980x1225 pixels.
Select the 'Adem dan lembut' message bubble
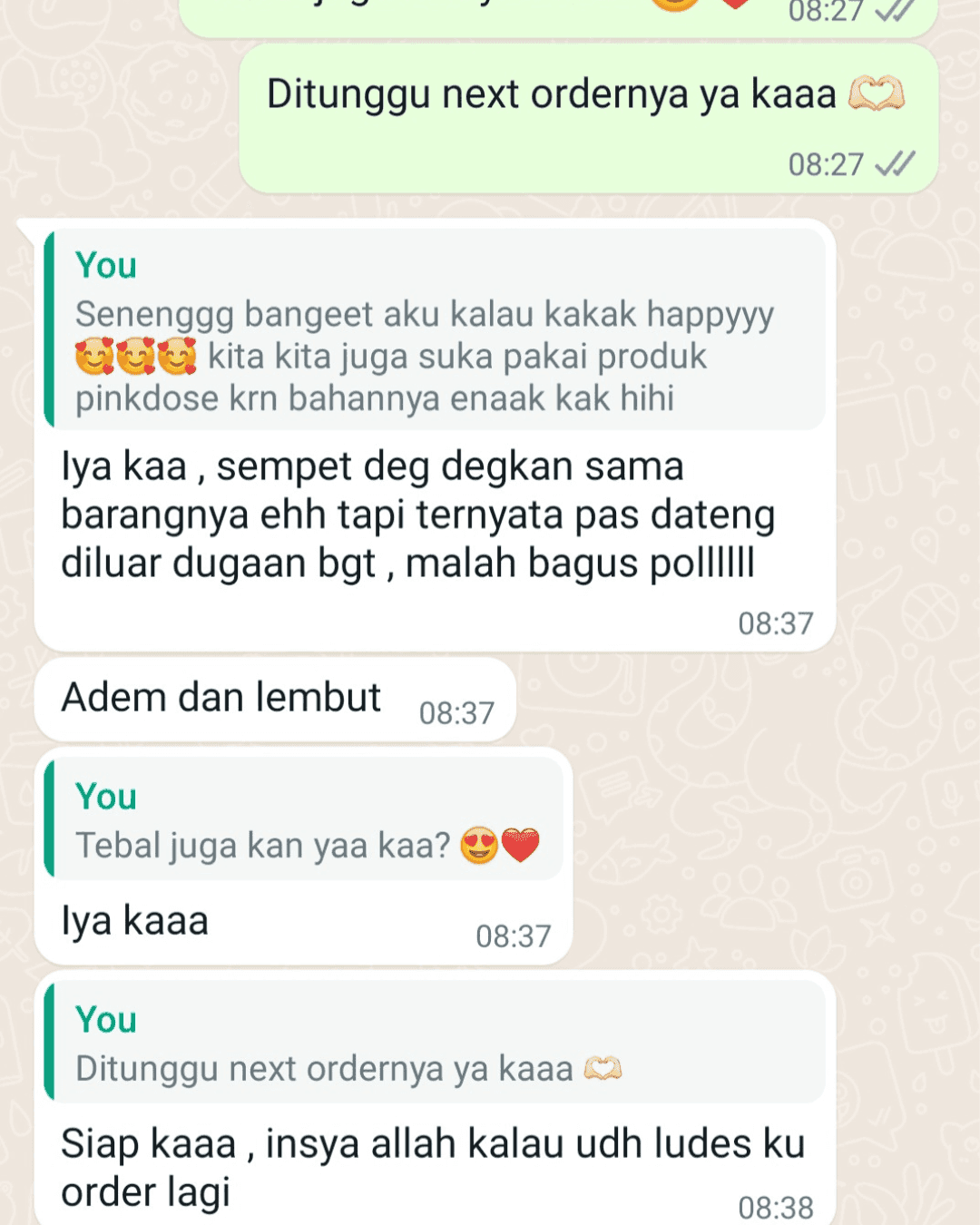275,700
